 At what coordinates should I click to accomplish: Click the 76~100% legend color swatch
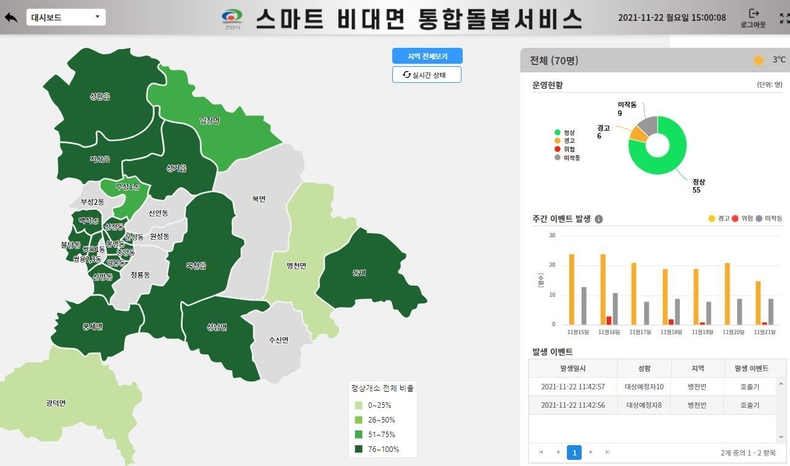point(359,449)
